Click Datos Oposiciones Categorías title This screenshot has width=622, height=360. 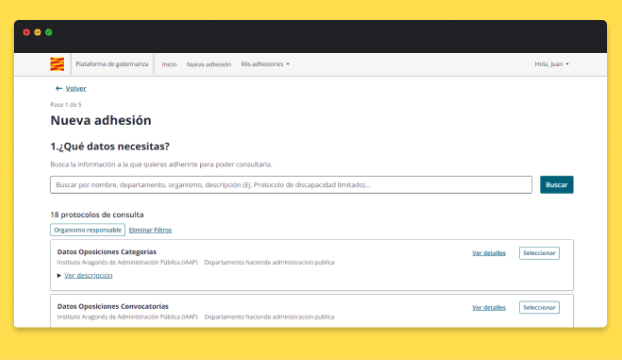(x=107, y=252)
